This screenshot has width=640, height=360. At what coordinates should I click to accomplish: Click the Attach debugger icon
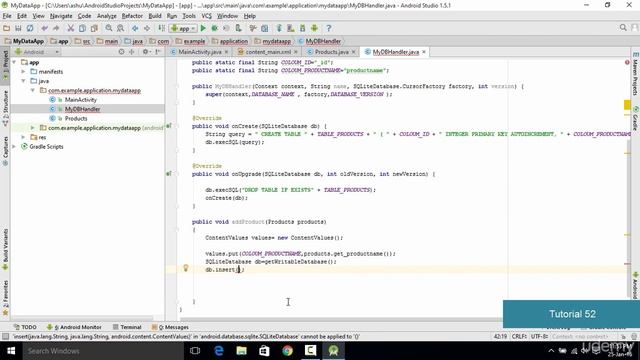tap(238, 28)
